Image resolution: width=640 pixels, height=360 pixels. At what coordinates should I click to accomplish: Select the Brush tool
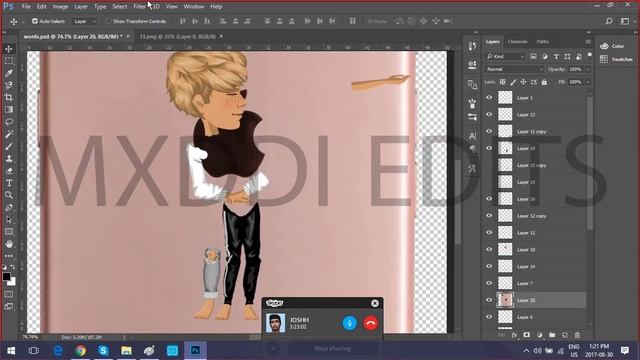9,147
